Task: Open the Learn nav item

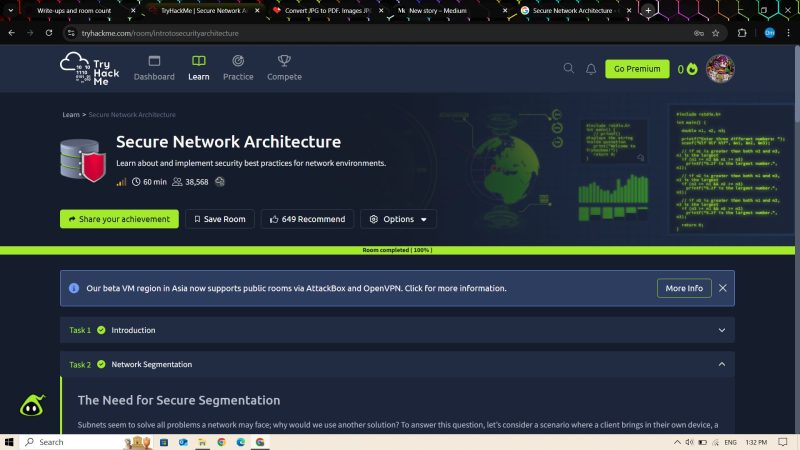Action: coord(198,68)
